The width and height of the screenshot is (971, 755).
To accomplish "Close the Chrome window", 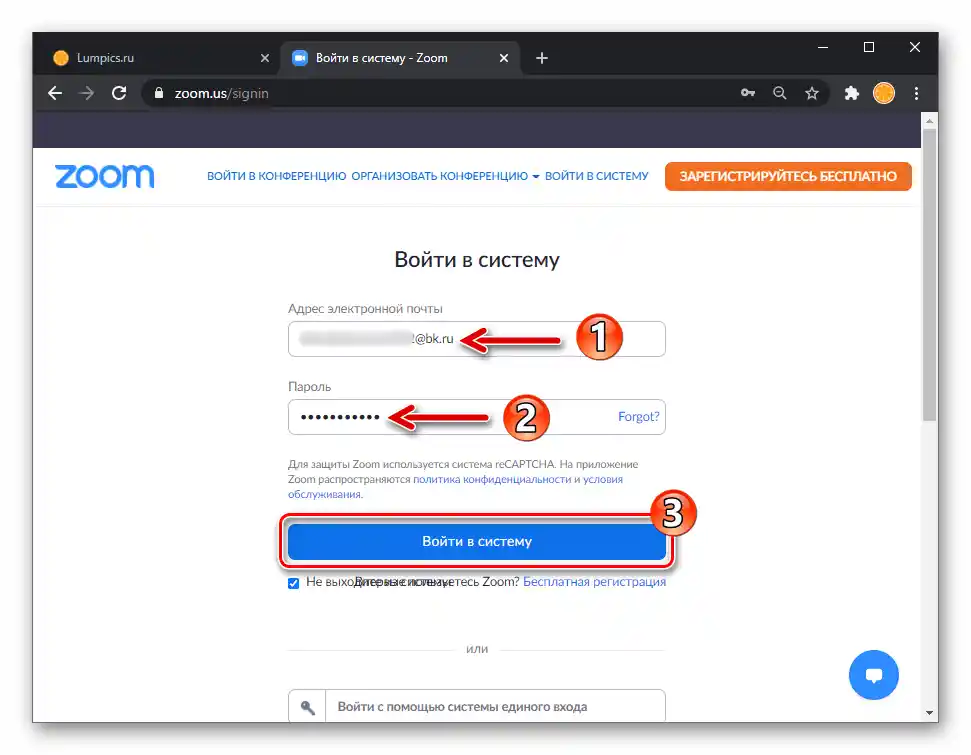I will [915, 47].
